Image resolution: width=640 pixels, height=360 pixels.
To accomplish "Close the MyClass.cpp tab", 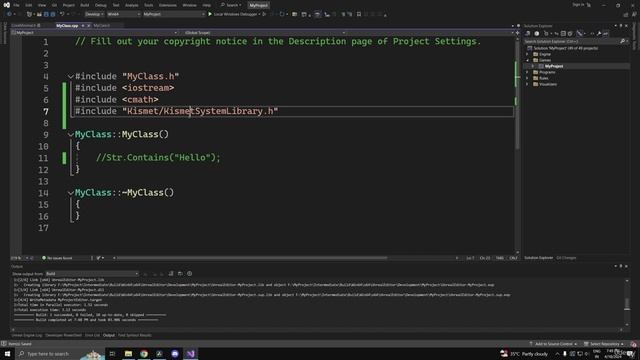I will tap(89, 25).
